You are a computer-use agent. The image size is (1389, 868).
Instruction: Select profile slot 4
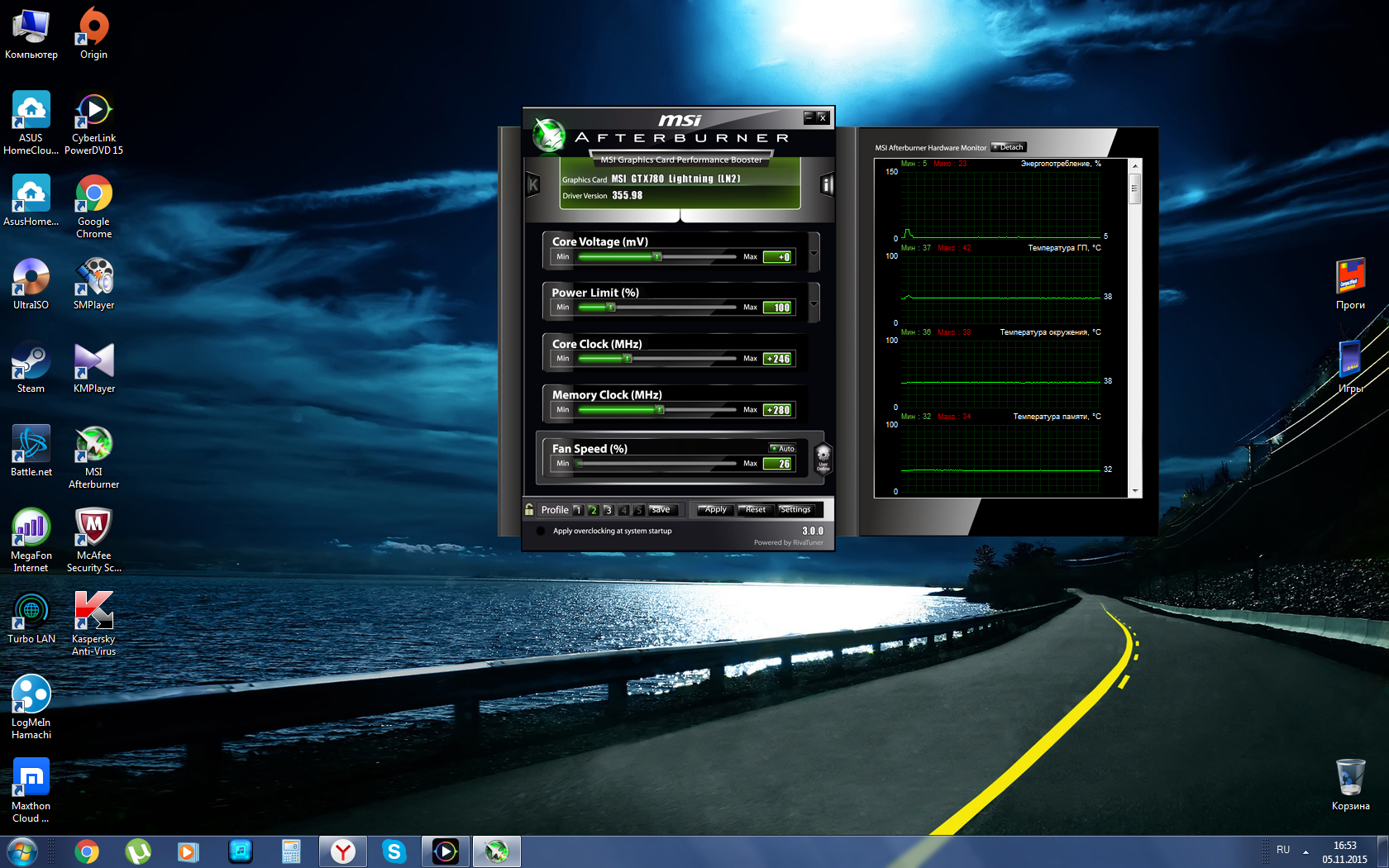tap(623, 510)
